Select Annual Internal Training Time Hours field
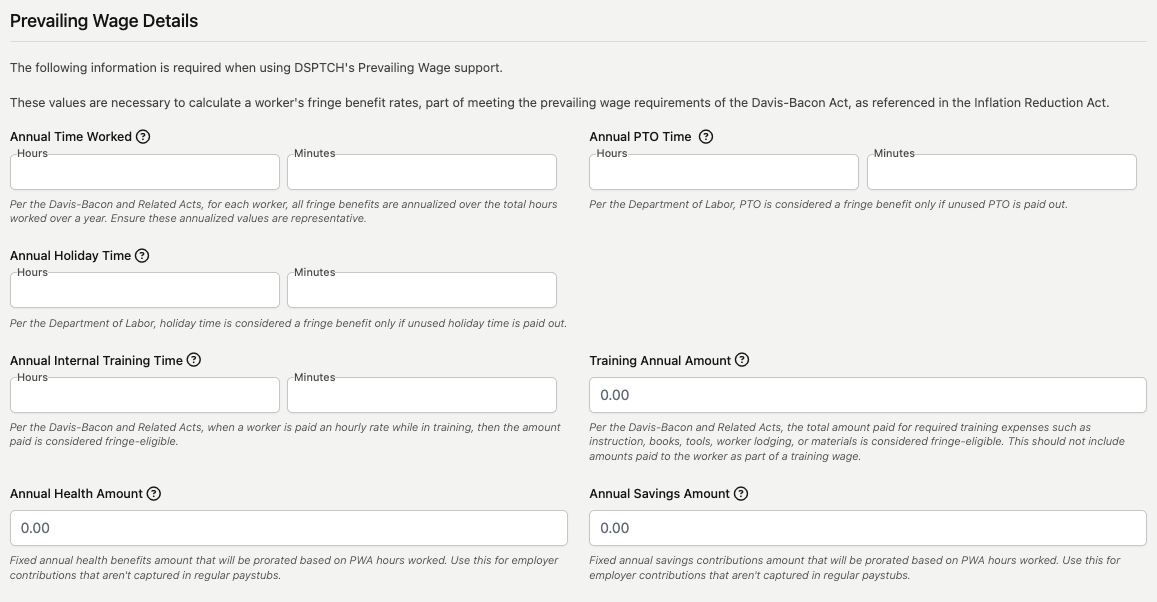This screenshot has width=1157, height=602. (x=145, y=395)
